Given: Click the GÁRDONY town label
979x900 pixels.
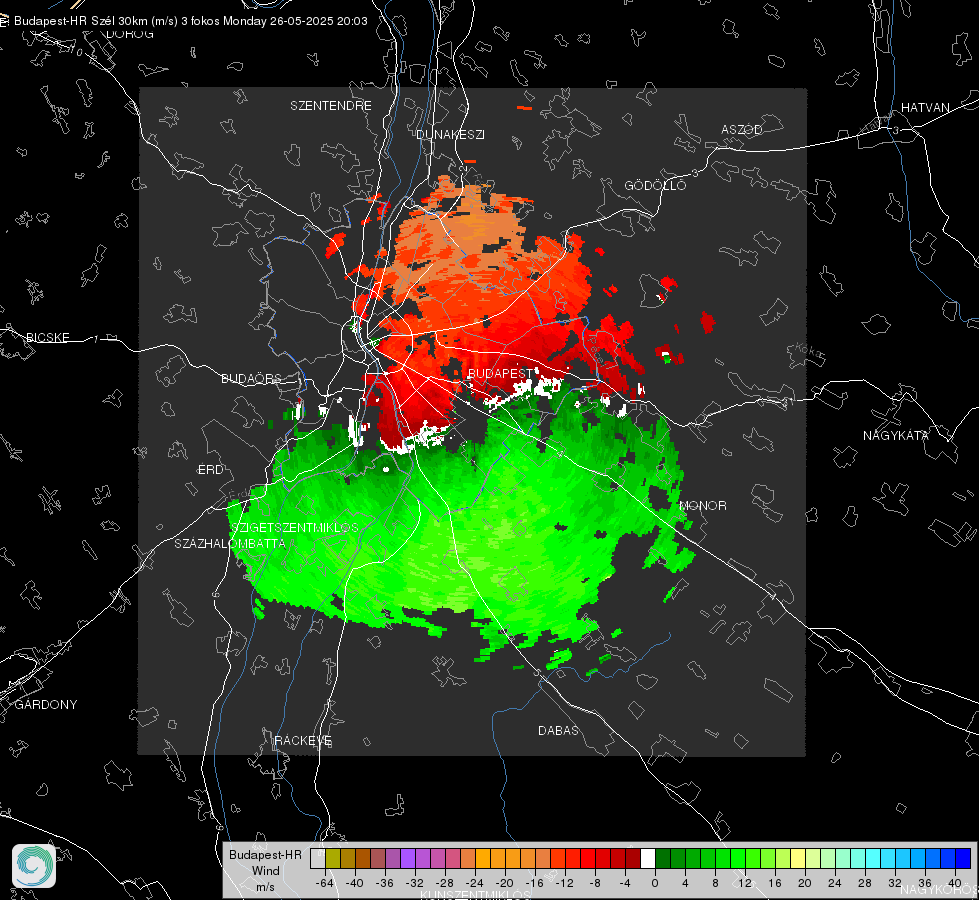Looking at the screenshot, I should point(46,705).
